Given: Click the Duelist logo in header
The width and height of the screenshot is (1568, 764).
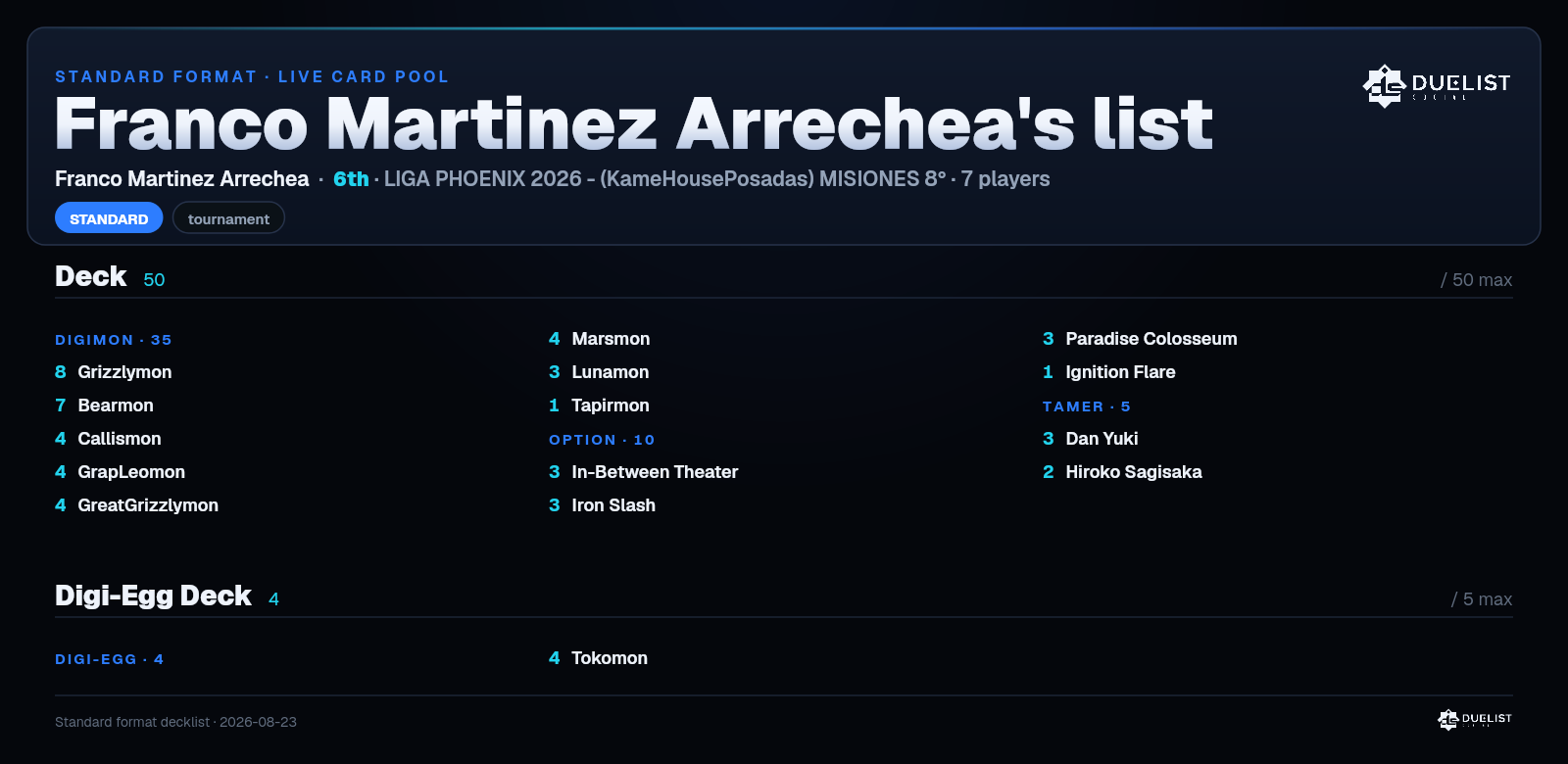Looking at the screenshot, I should (x=1437, y=85).
